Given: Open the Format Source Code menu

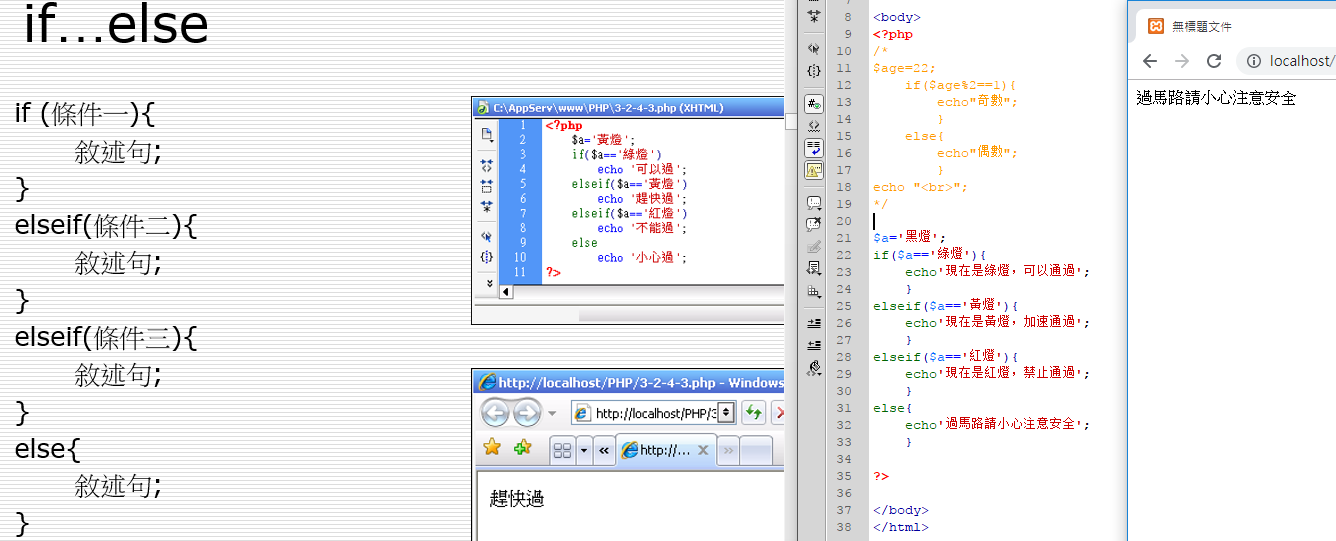Looking at the screenshot, I should pyautogui.click(x=814, y=369).
